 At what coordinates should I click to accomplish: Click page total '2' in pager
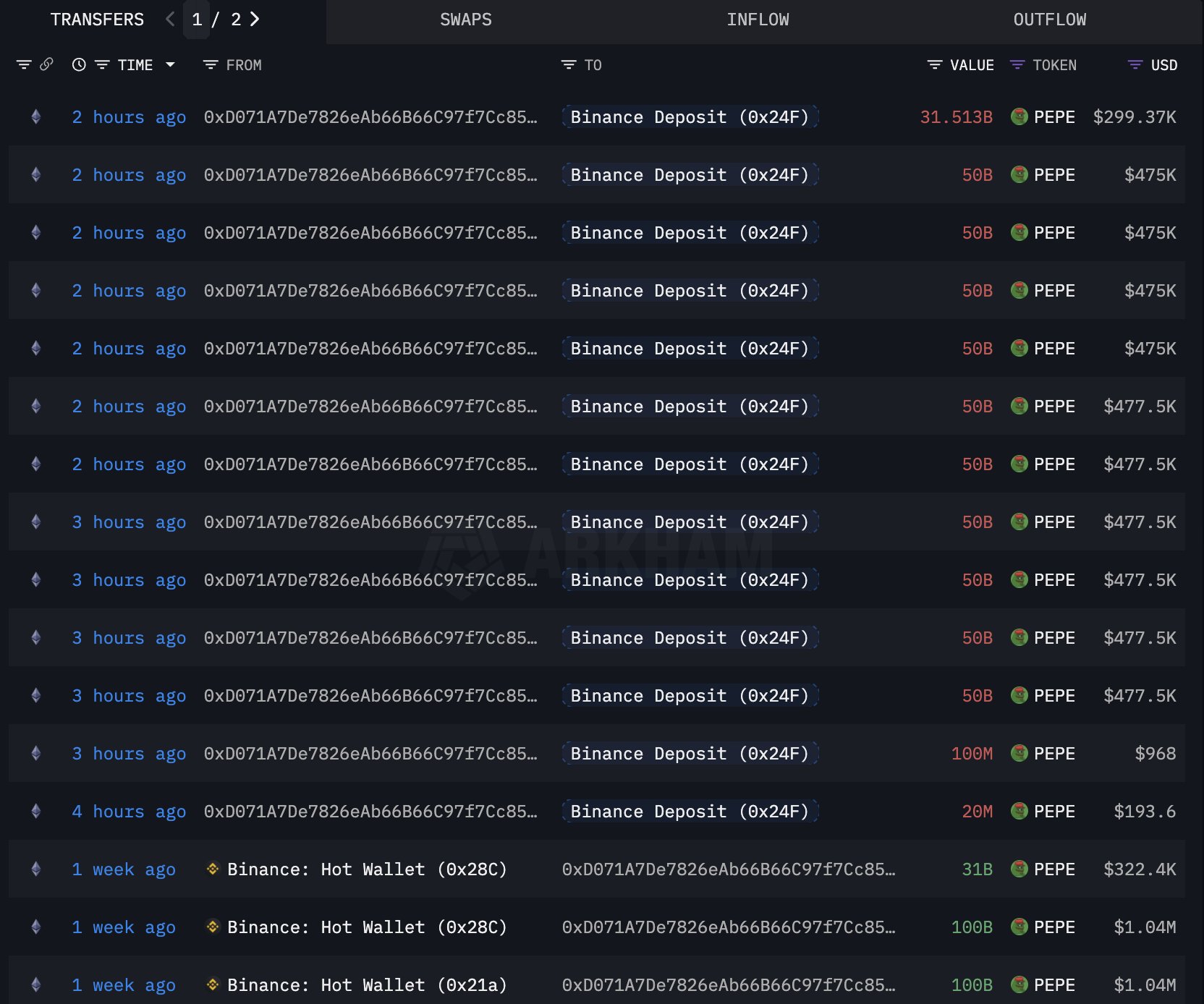point(236,20)
